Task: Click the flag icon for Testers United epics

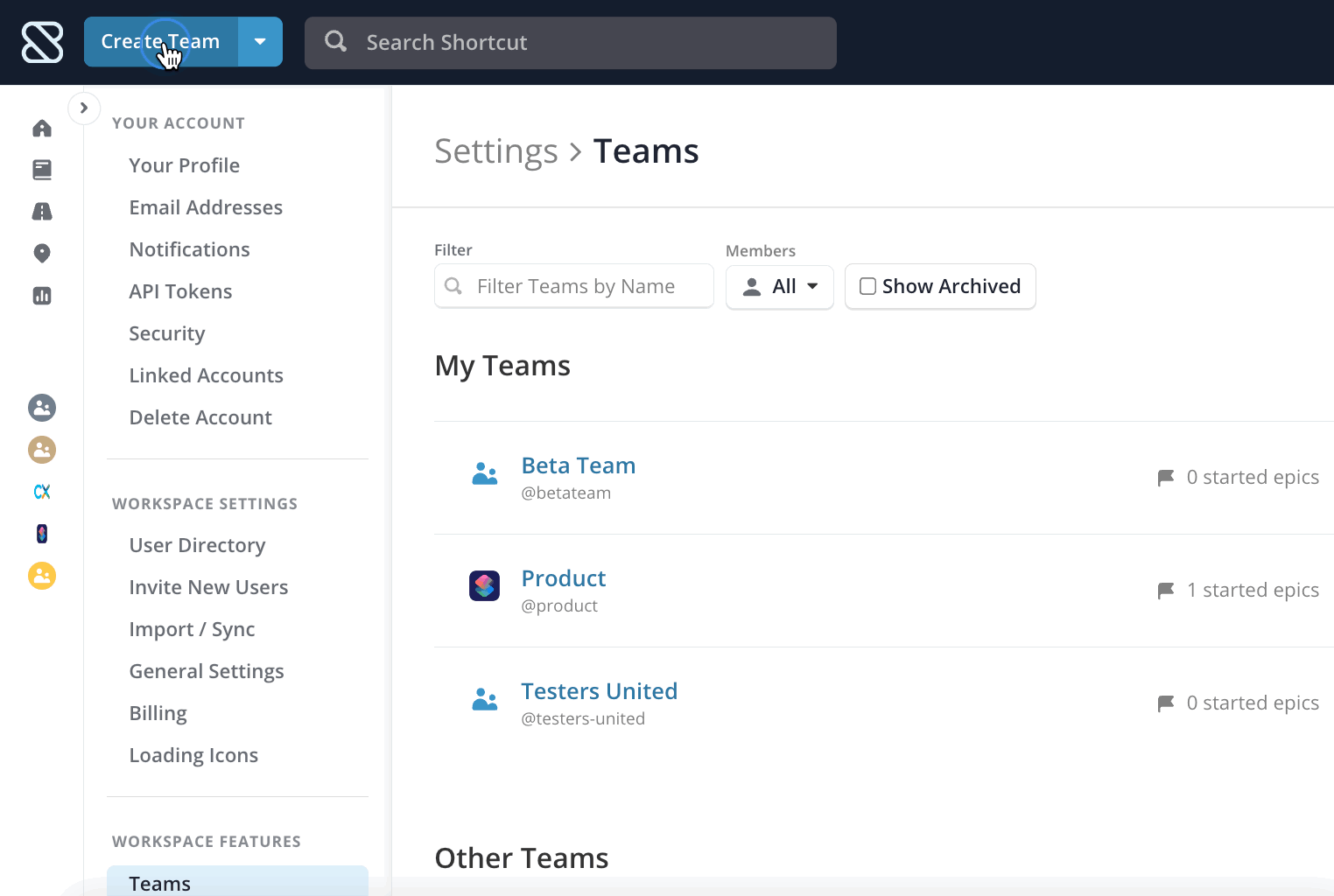Action: (1166, 703)
